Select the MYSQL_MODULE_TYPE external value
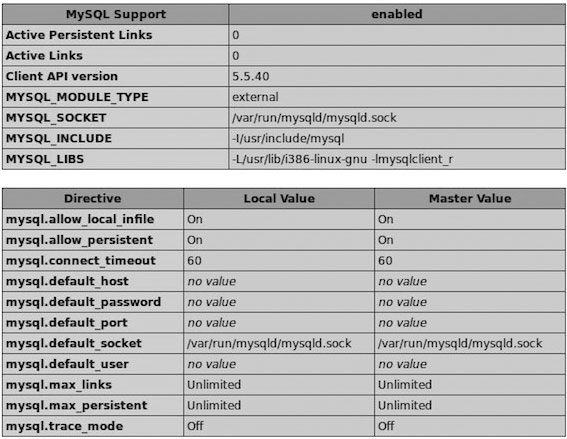 point(255,97)
